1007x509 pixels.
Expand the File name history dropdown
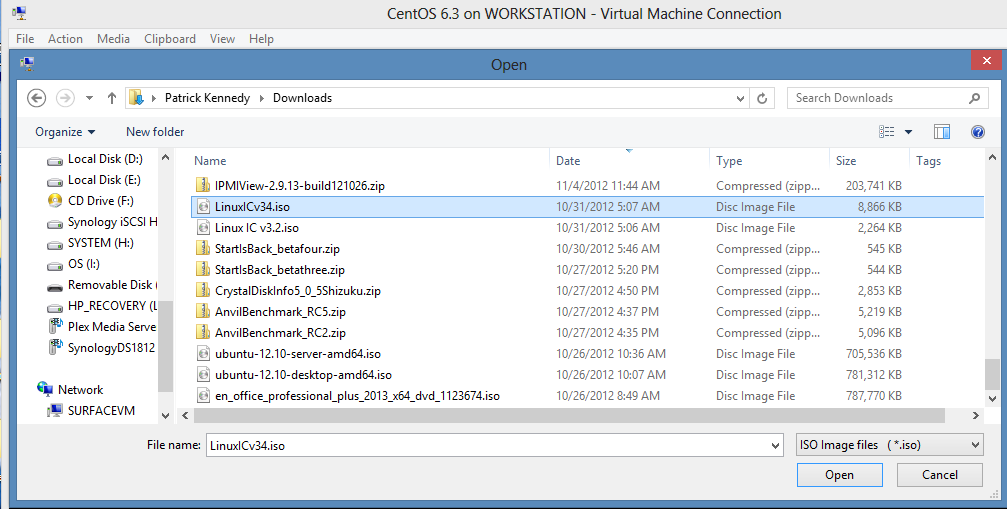pyautogui.click(x=776, y=445)
